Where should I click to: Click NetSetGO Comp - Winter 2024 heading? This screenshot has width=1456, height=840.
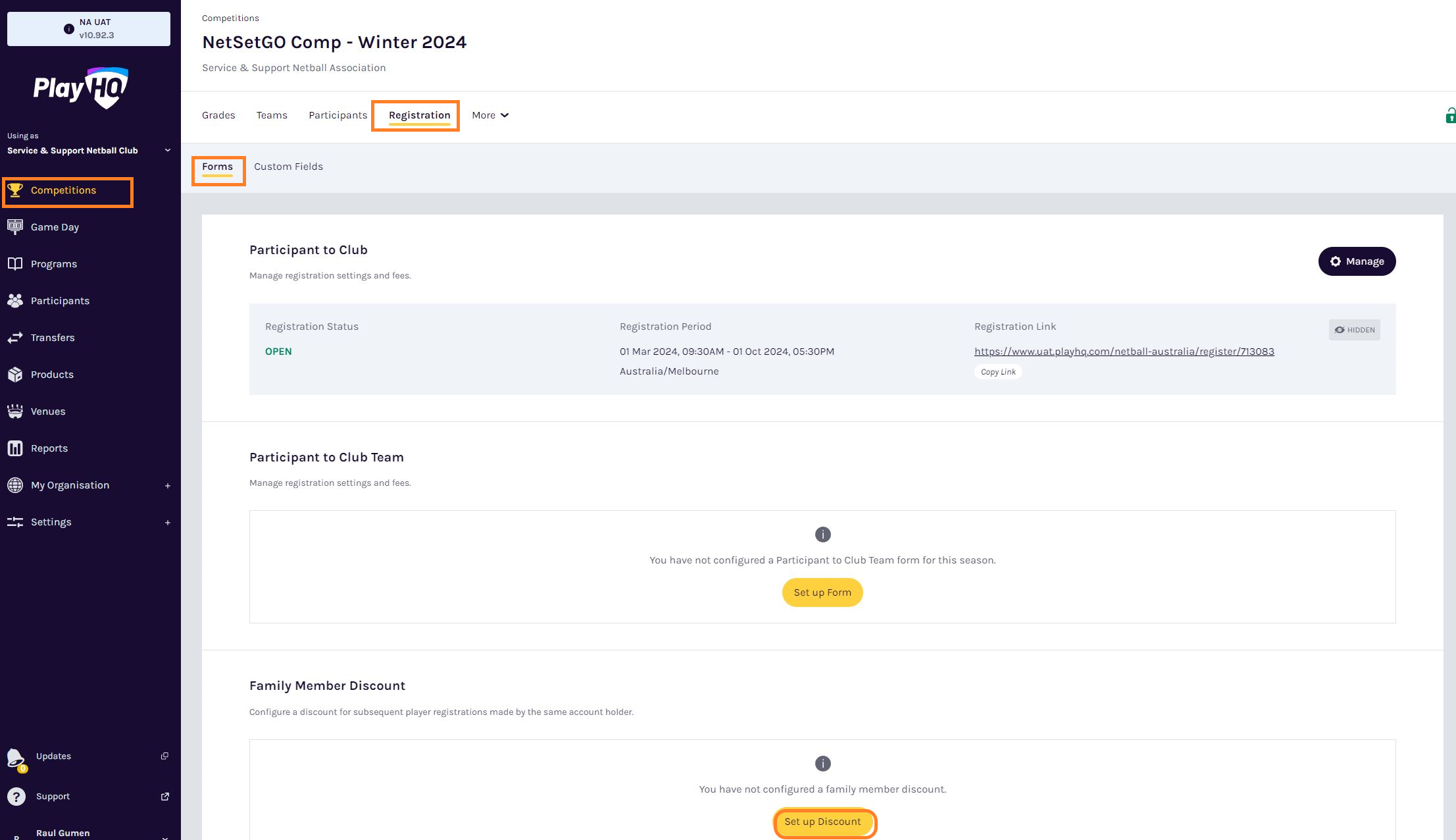334,42
